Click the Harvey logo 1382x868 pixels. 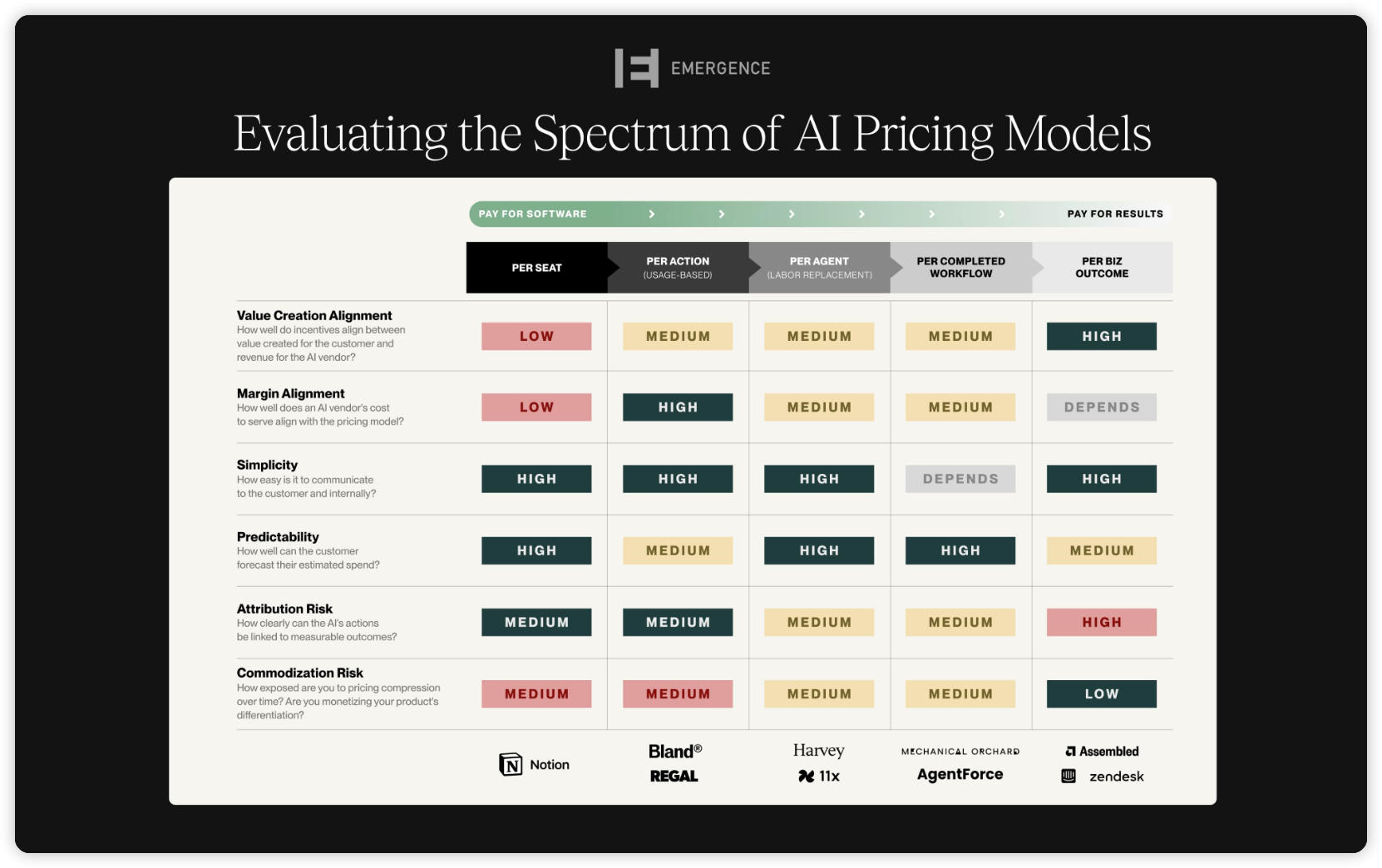pos(818,751)
